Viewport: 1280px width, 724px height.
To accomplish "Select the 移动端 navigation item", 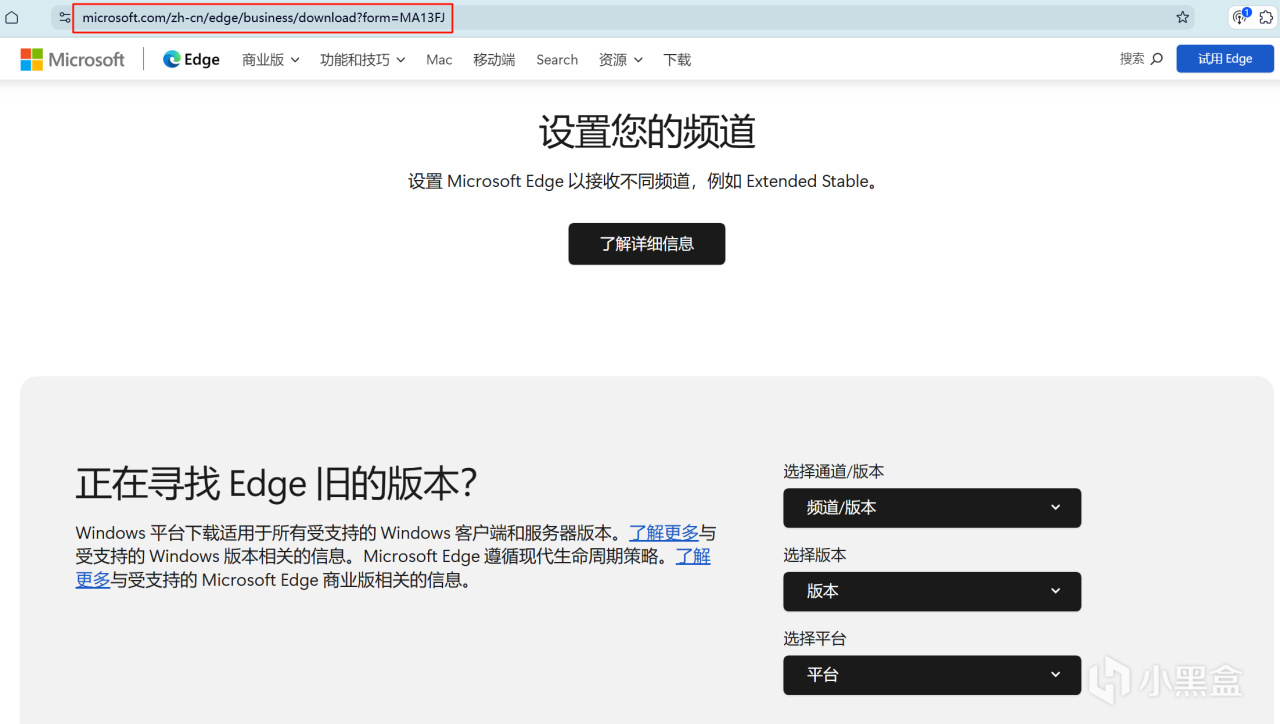I will pyautogui.click(x=493, y=59).
